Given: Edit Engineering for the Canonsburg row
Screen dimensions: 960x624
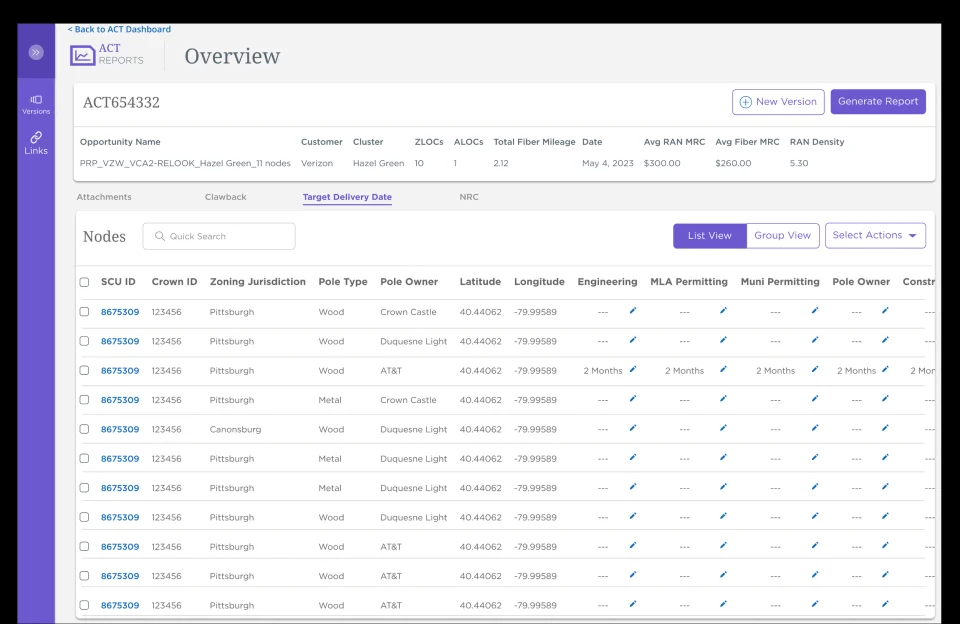Looking at the screenshot, I should click(x=633, y=428).
